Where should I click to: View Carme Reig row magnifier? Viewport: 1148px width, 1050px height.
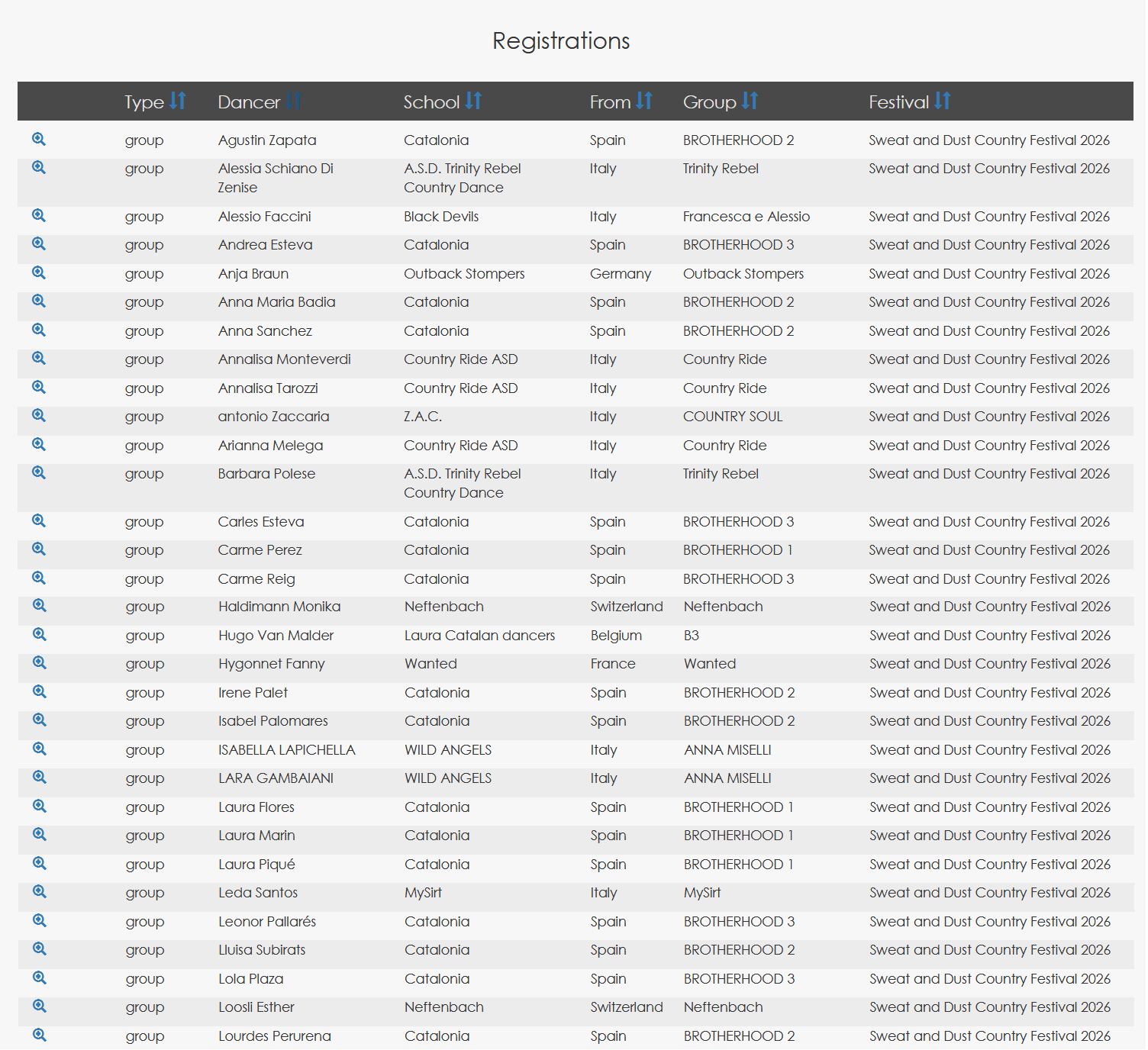coord(39,578)
